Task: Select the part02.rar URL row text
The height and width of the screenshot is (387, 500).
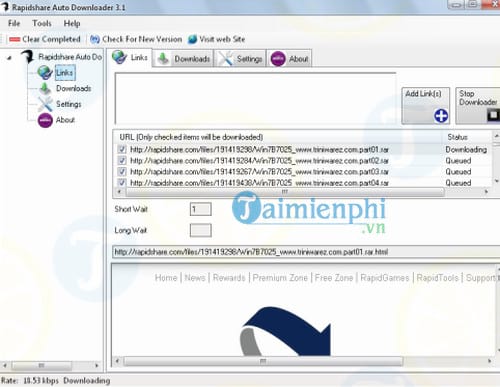Action: tap(259, 160)
